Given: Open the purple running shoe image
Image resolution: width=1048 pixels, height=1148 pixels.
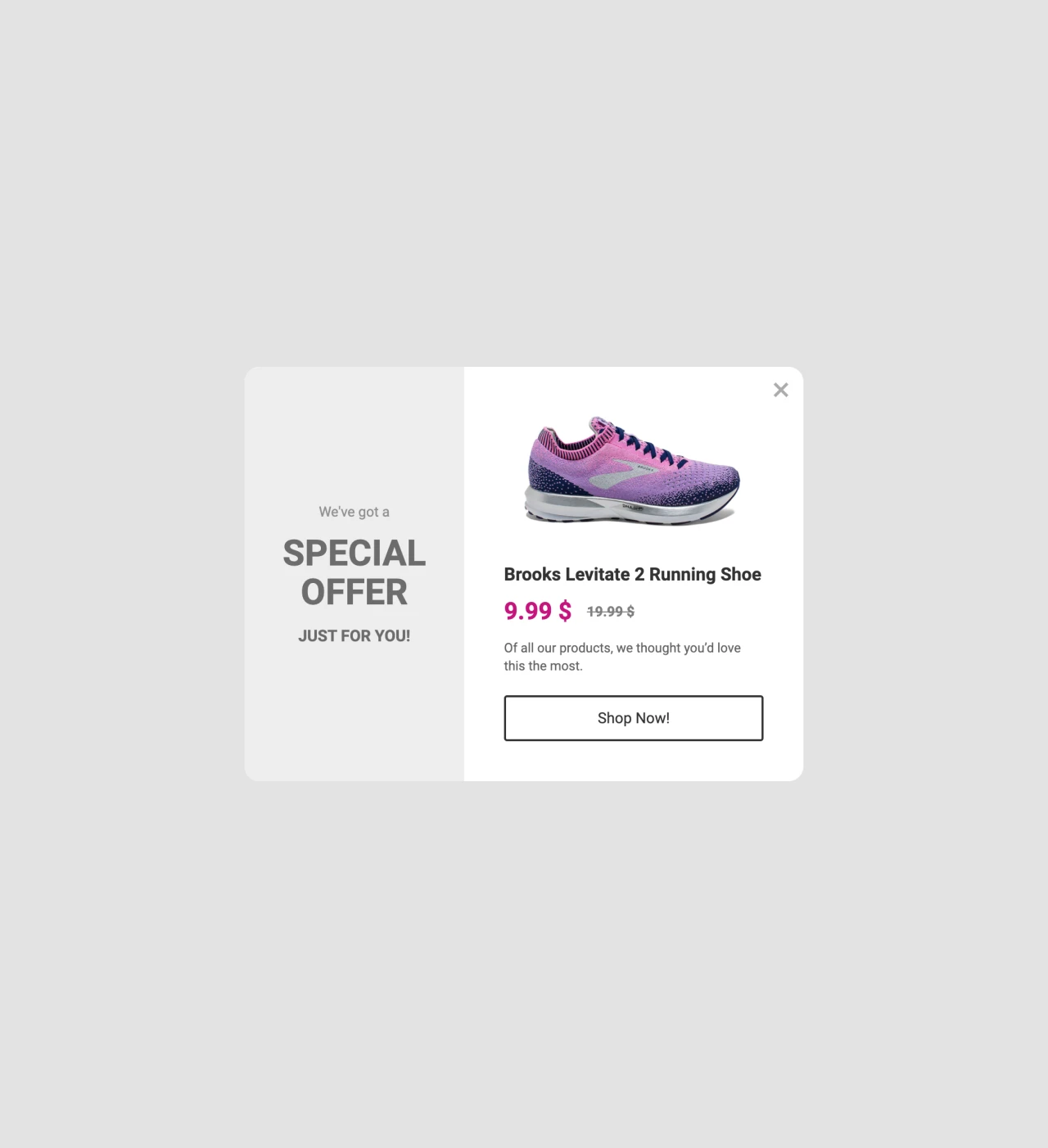Looking at the screenshot, I should 632,471.
